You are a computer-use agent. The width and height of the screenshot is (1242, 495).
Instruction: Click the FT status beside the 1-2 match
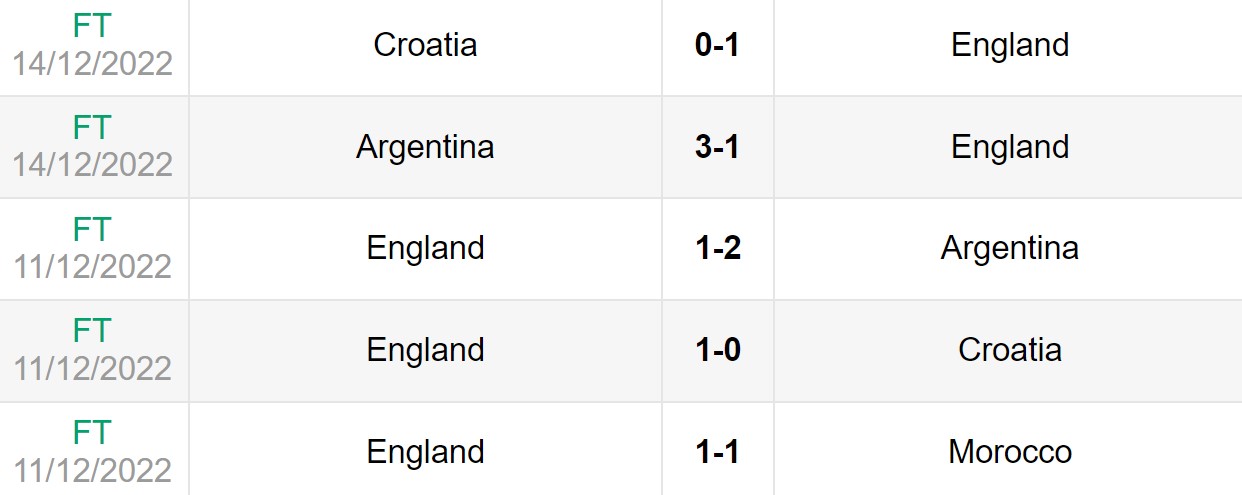(92, 230)
